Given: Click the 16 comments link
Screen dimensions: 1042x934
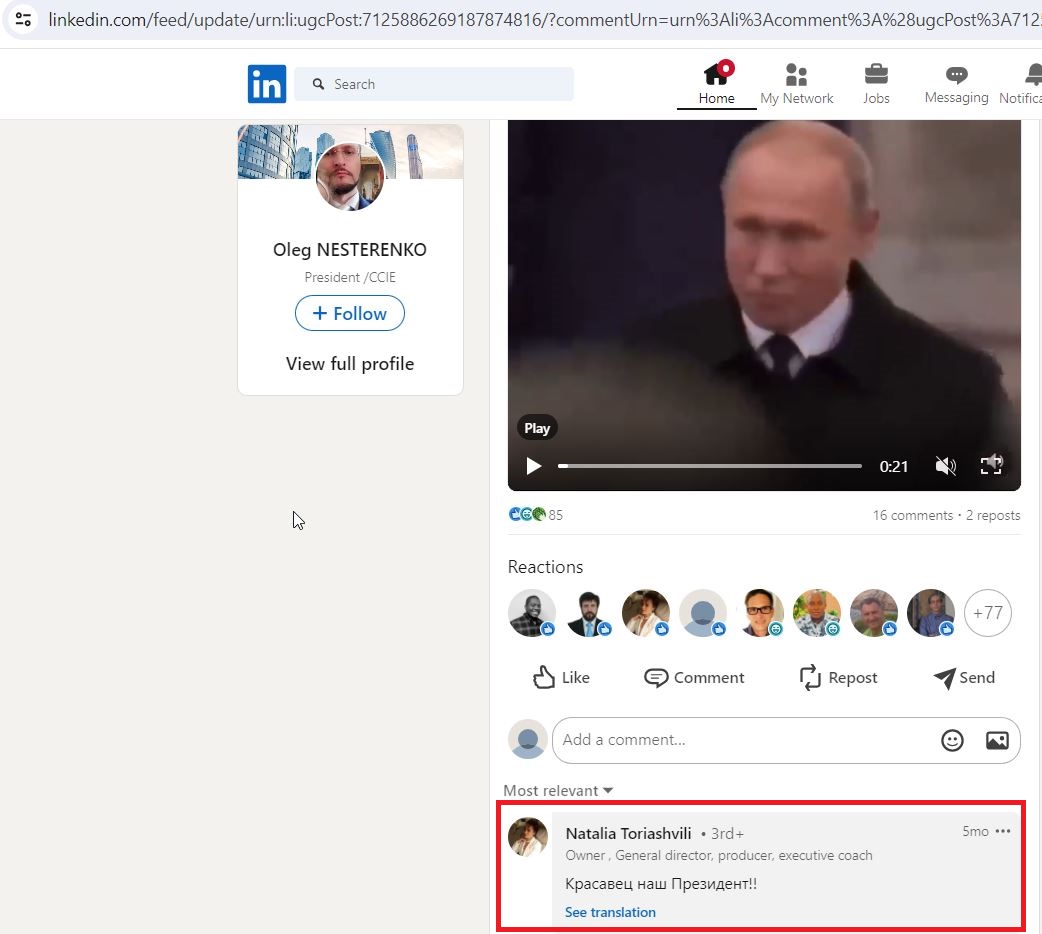Looking at the screenshot, I should click(x=912, y=515).
